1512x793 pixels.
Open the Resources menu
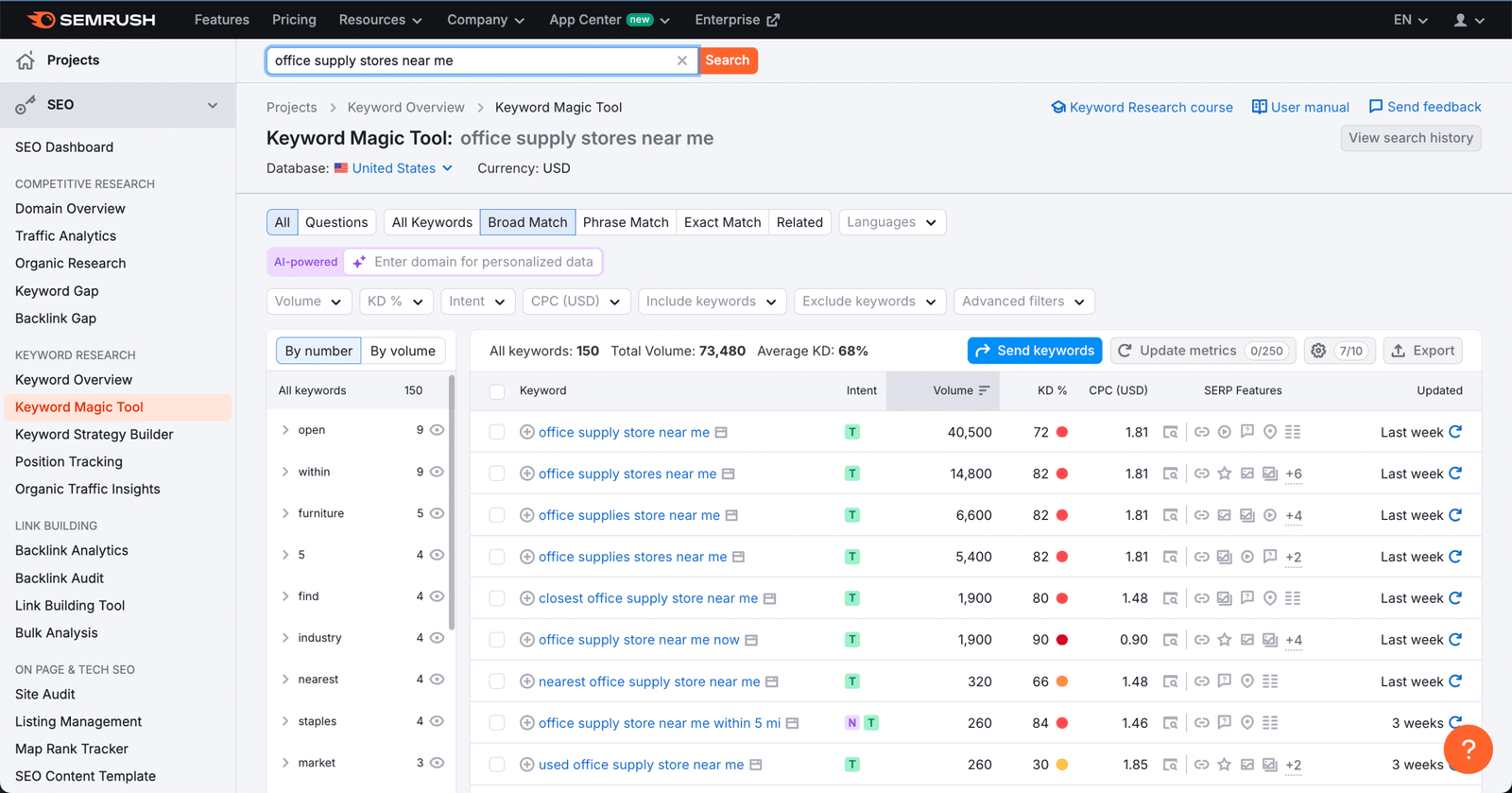[x=381, y=20]
